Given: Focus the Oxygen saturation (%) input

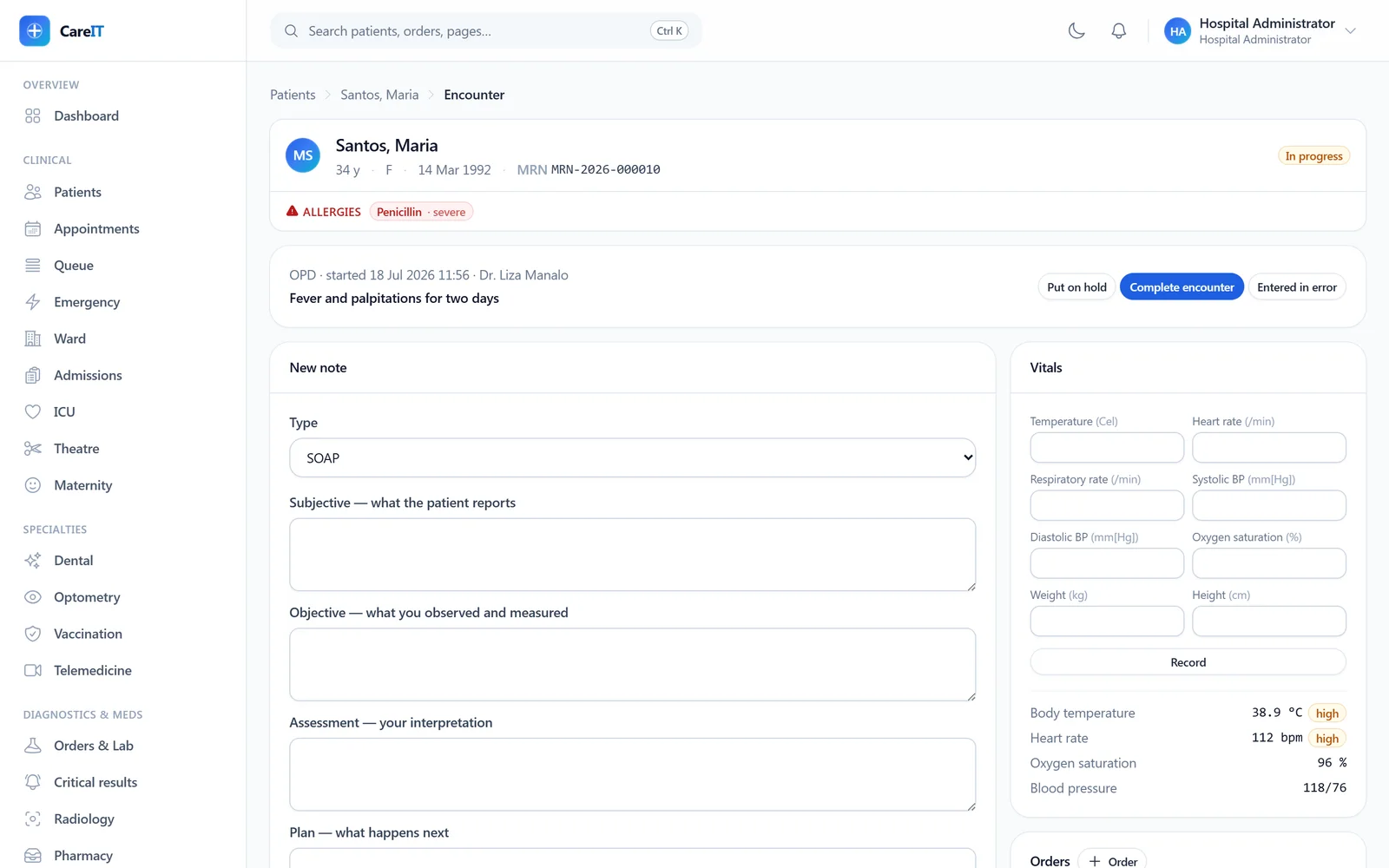Looking at the screenshot, I should [1269, 563].
